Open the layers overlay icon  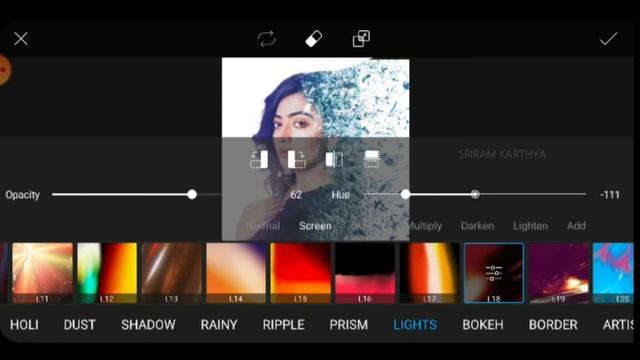[361, 39]
